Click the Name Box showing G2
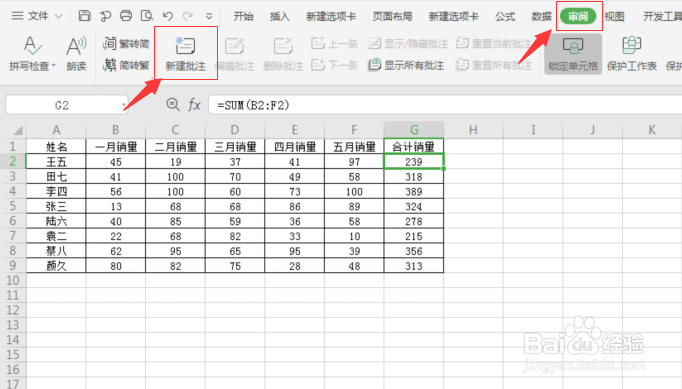The image size is (682, 389). [62, 105]
